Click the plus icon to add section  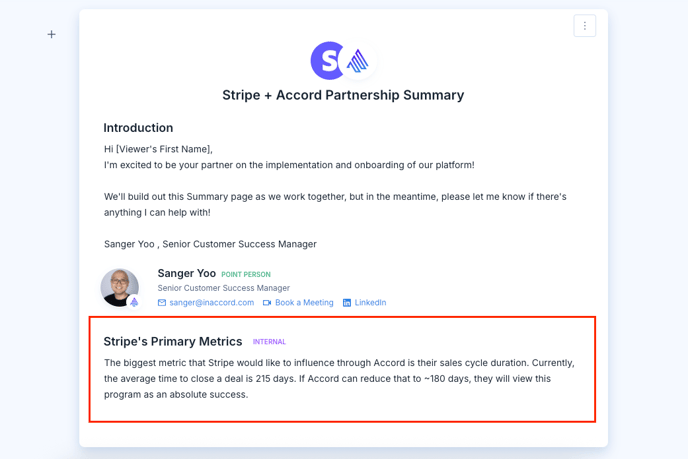[x=51, y=34]
